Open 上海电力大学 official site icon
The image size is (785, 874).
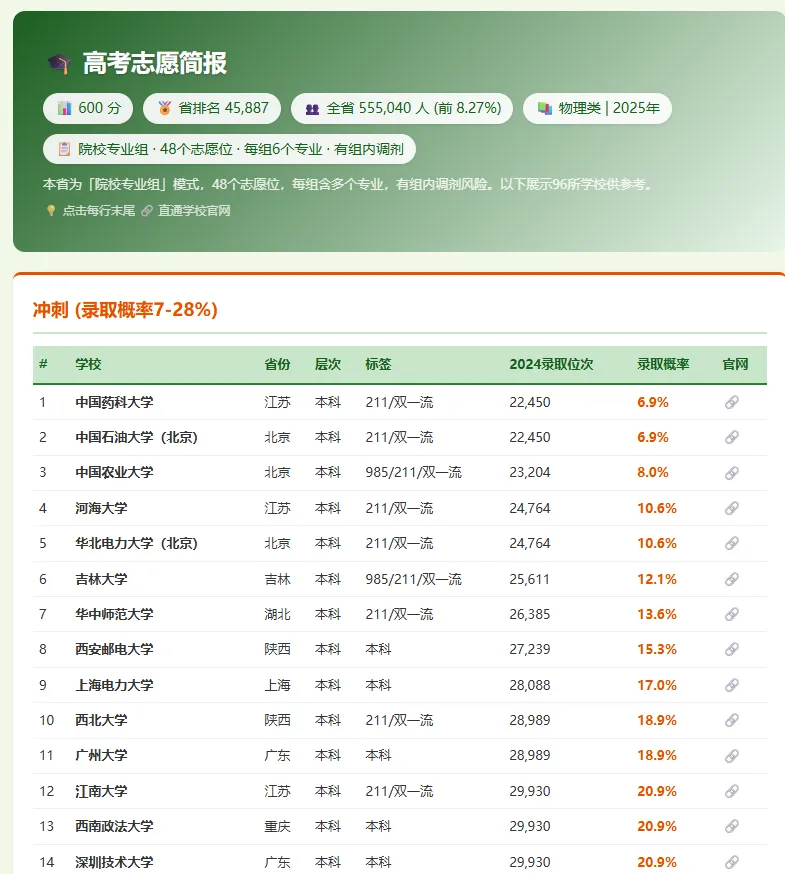tap(731, 685)
